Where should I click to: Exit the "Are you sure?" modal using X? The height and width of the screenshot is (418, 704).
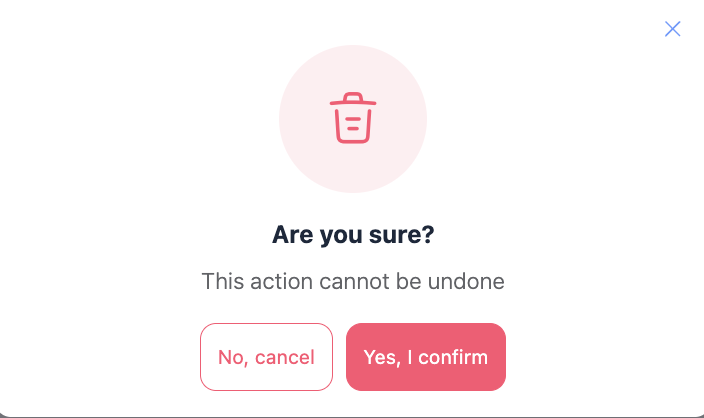(673, 29)
